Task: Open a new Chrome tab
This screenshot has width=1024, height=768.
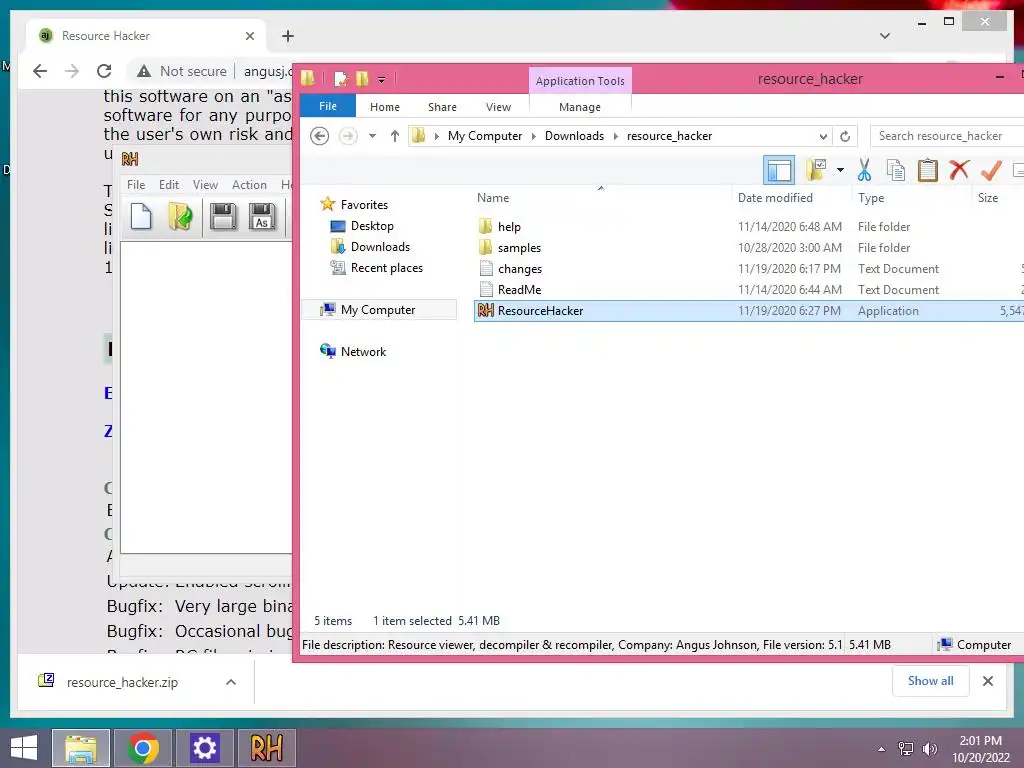Action: [x=287, y=36]
